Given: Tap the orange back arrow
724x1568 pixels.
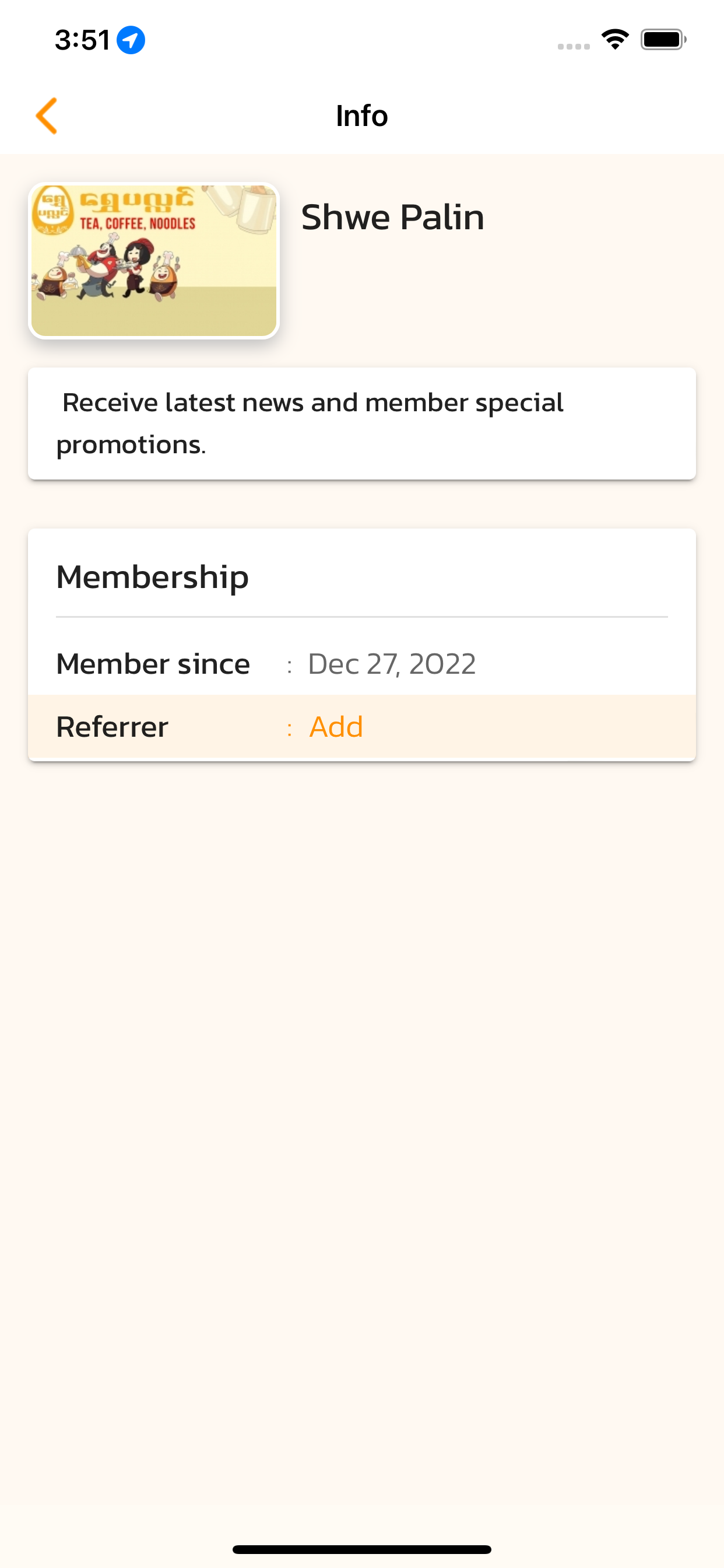Looking at the screenshot, I should click(47, 116).
